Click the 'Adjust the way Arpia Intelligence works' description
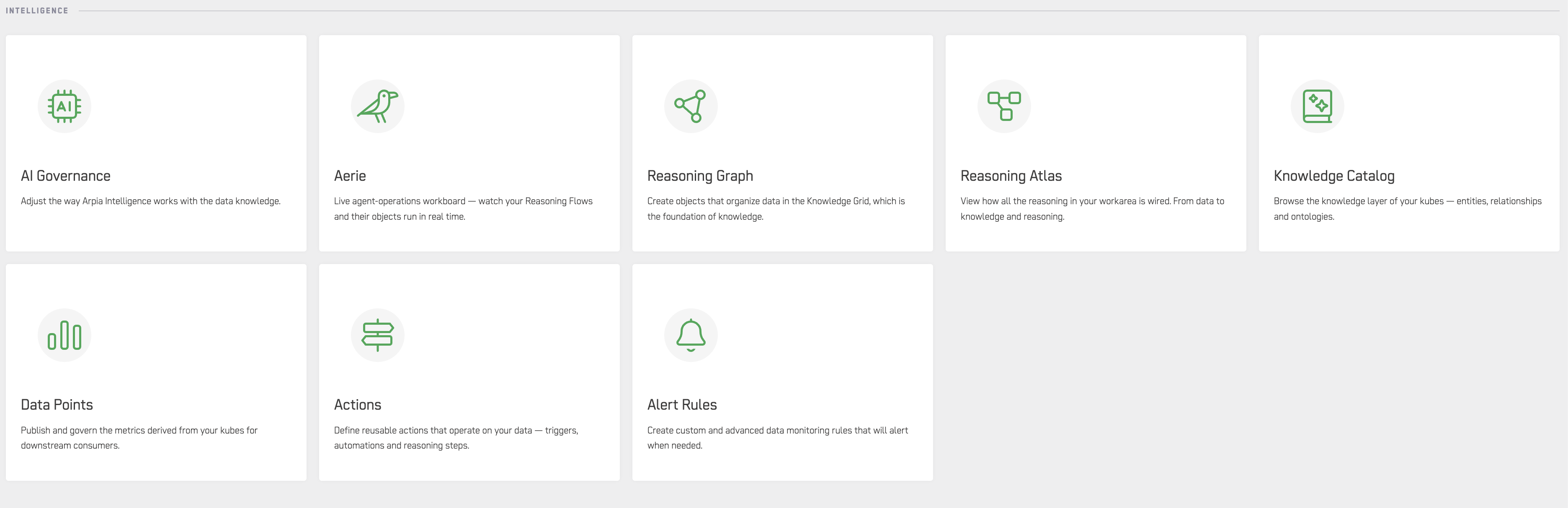Viewport: 1568px width, 508px height. (x=150, y=201)
